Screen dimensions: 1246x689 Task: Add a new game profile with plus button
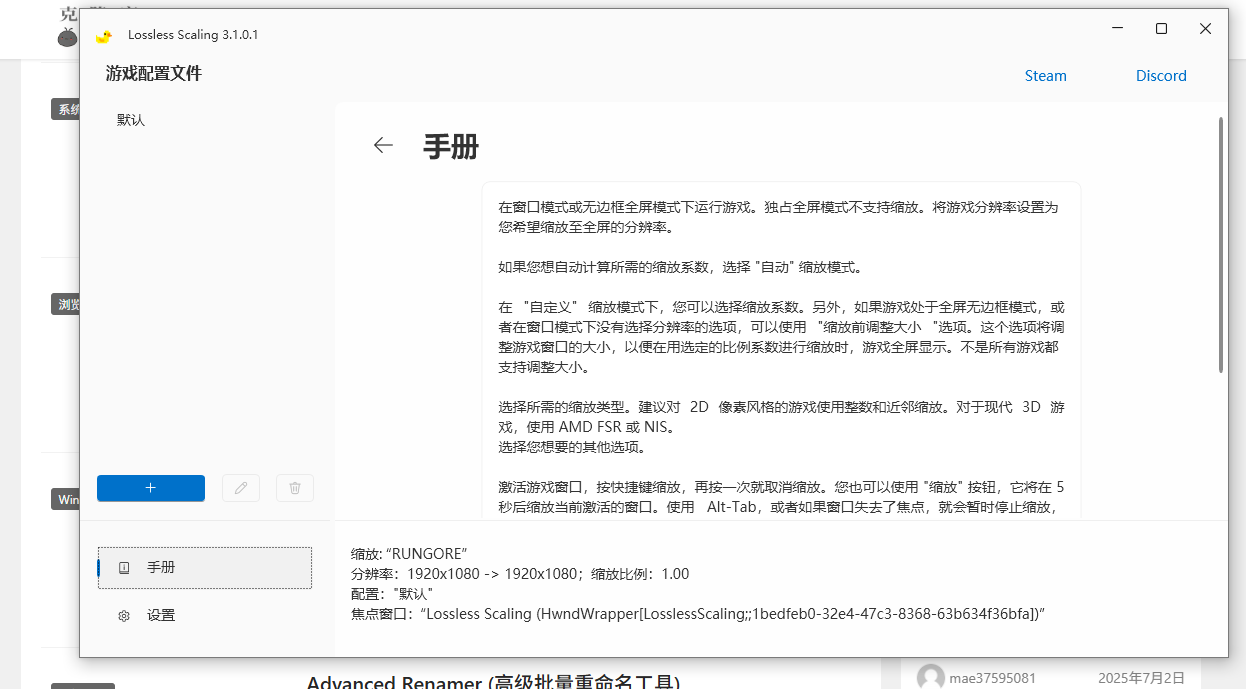tap(151, 488)
